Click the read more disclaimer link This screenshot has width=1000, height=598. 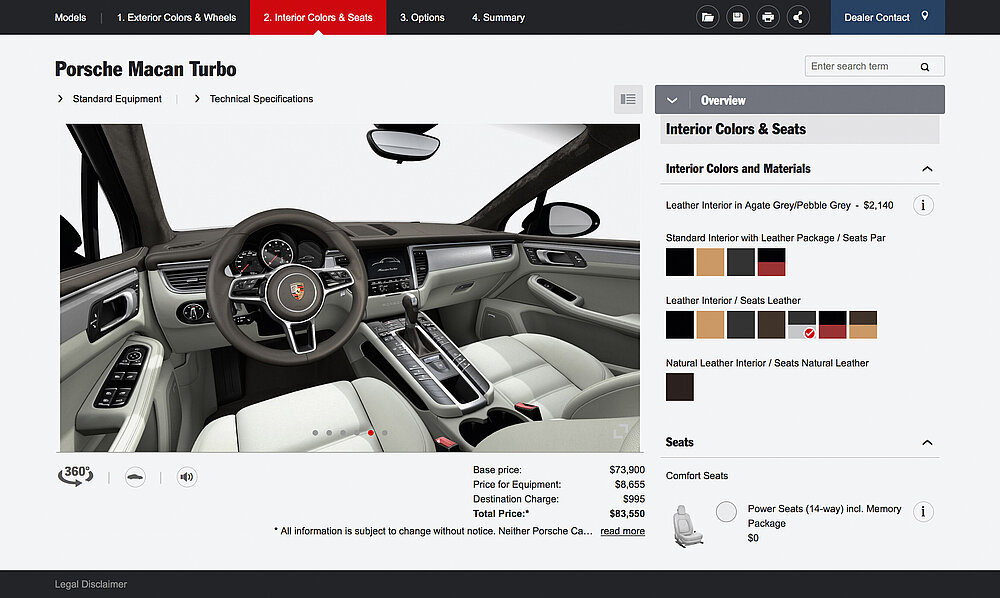tap(622, 531)
